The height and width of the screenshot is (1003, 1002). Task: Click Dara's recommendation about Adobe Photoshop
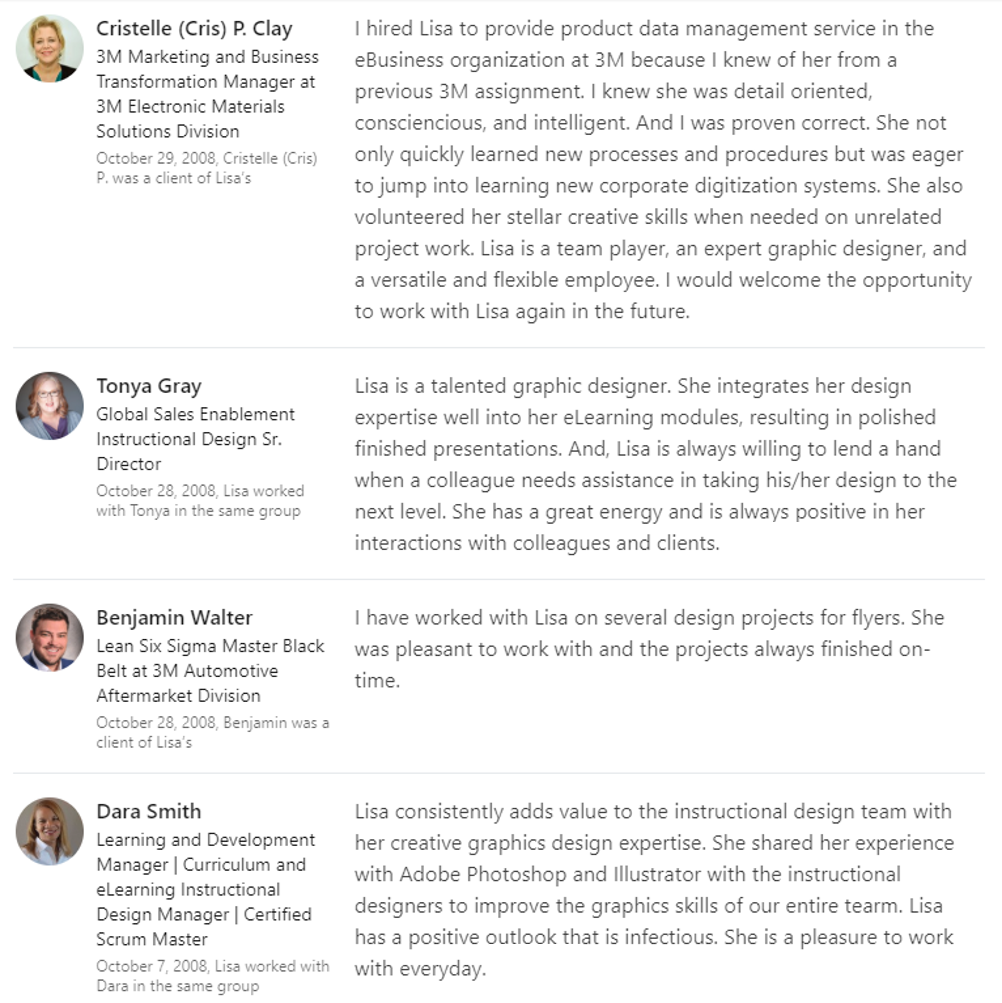(x=655, y=890)
